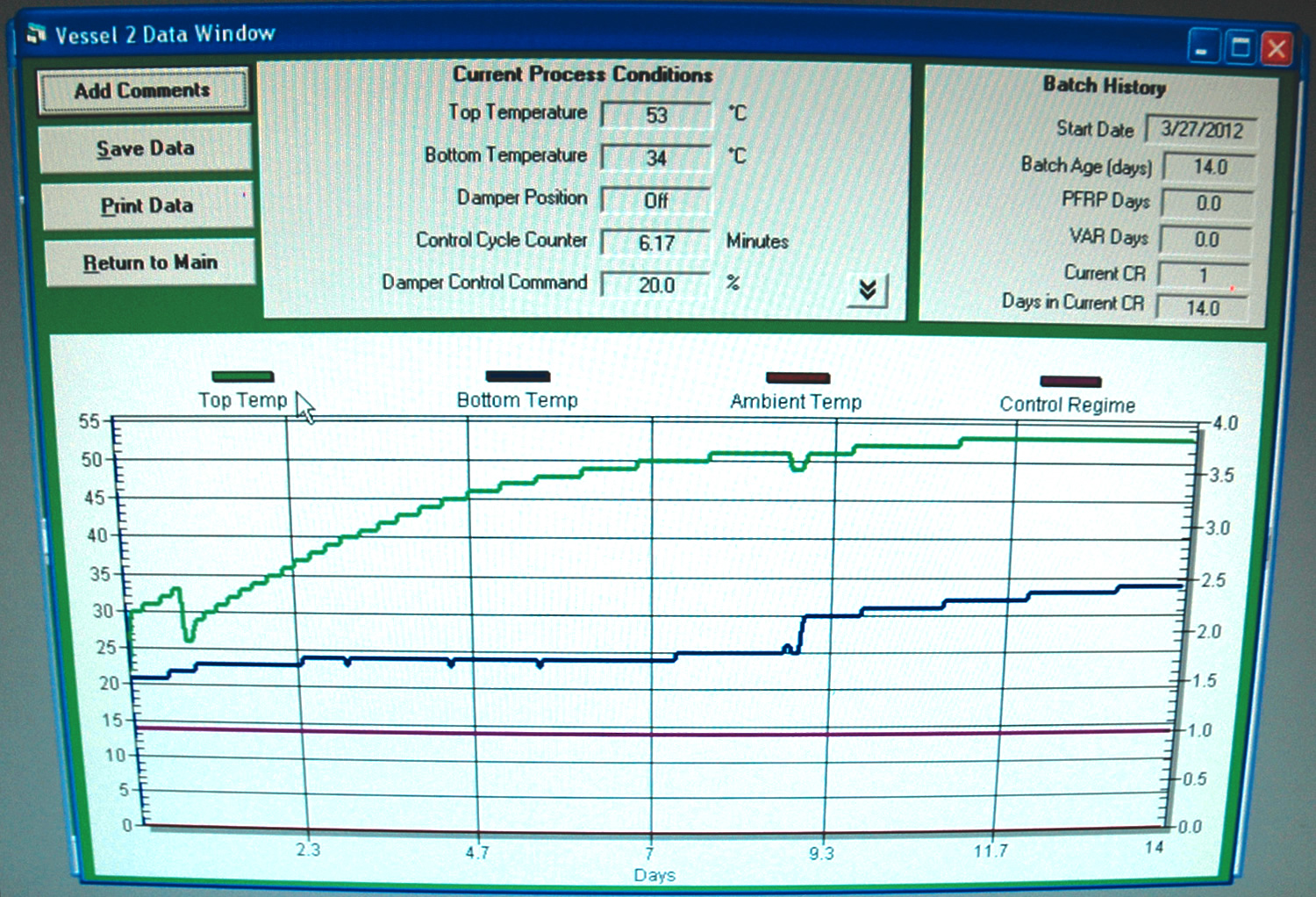This screenshot has width=1316, height=897.
Task: Click the Control Regime legend swatch
Action: pos(1070,382)
